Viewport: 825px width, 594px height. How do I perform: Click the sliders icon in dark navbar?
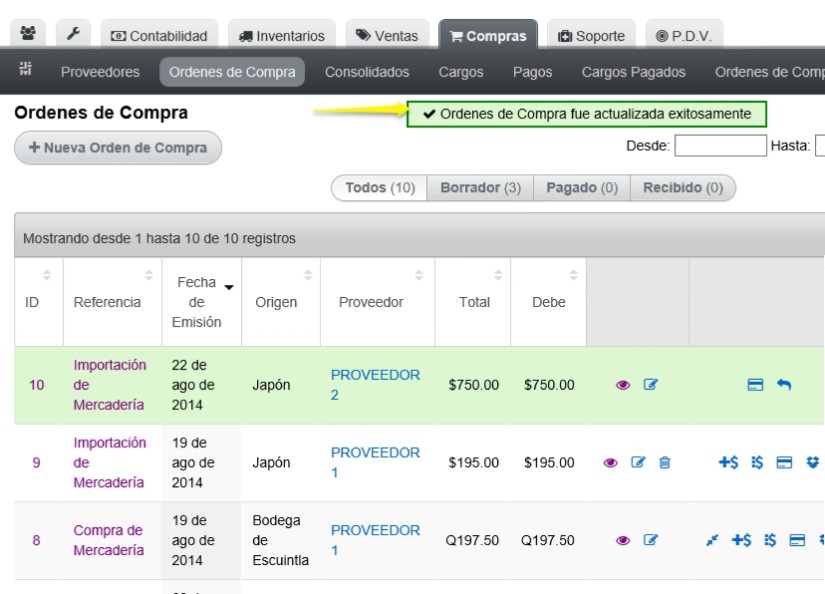click(x=25, y=68)
